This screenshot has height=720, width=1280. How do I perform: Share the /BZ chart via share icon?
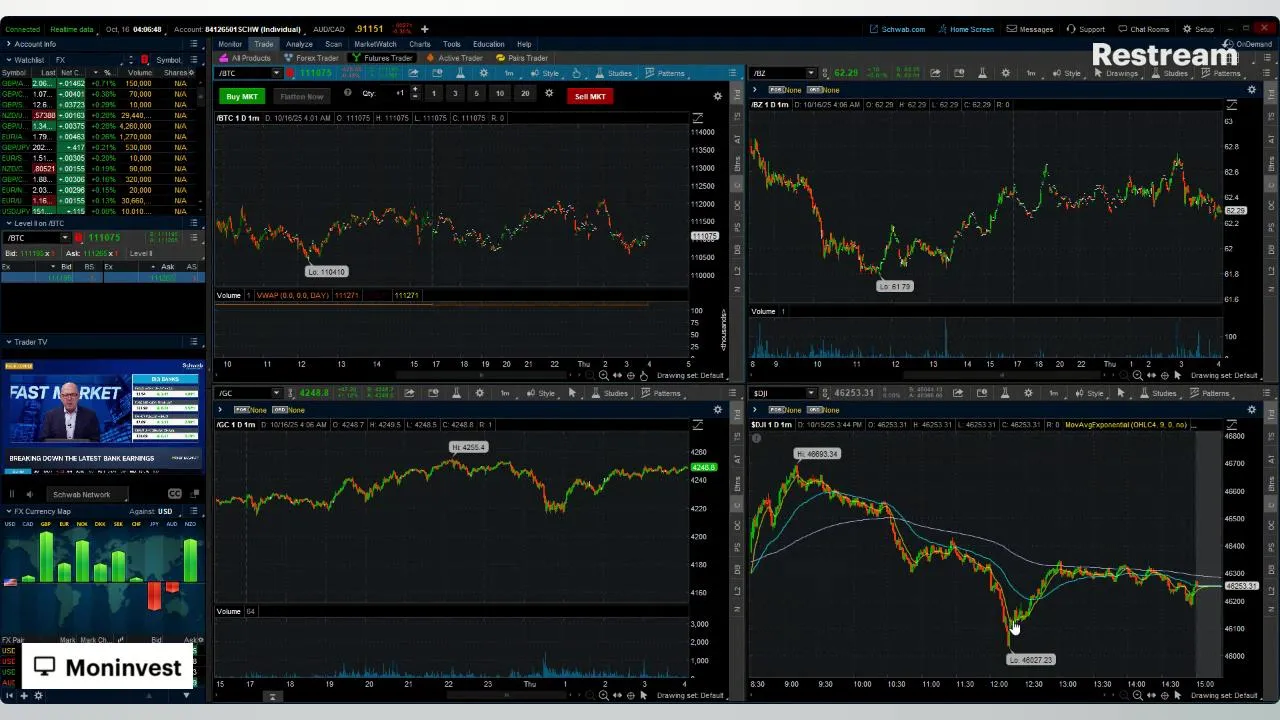[935, 73]
